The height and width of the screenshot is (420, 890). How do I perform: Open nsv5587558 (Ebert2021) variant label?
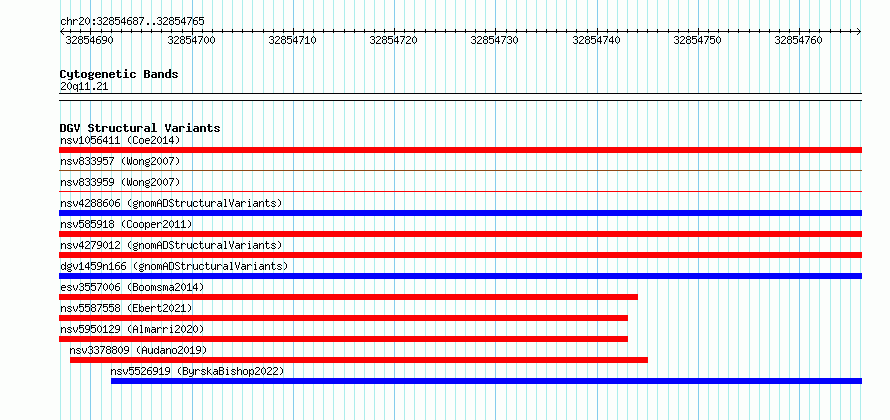pos(126,308)
